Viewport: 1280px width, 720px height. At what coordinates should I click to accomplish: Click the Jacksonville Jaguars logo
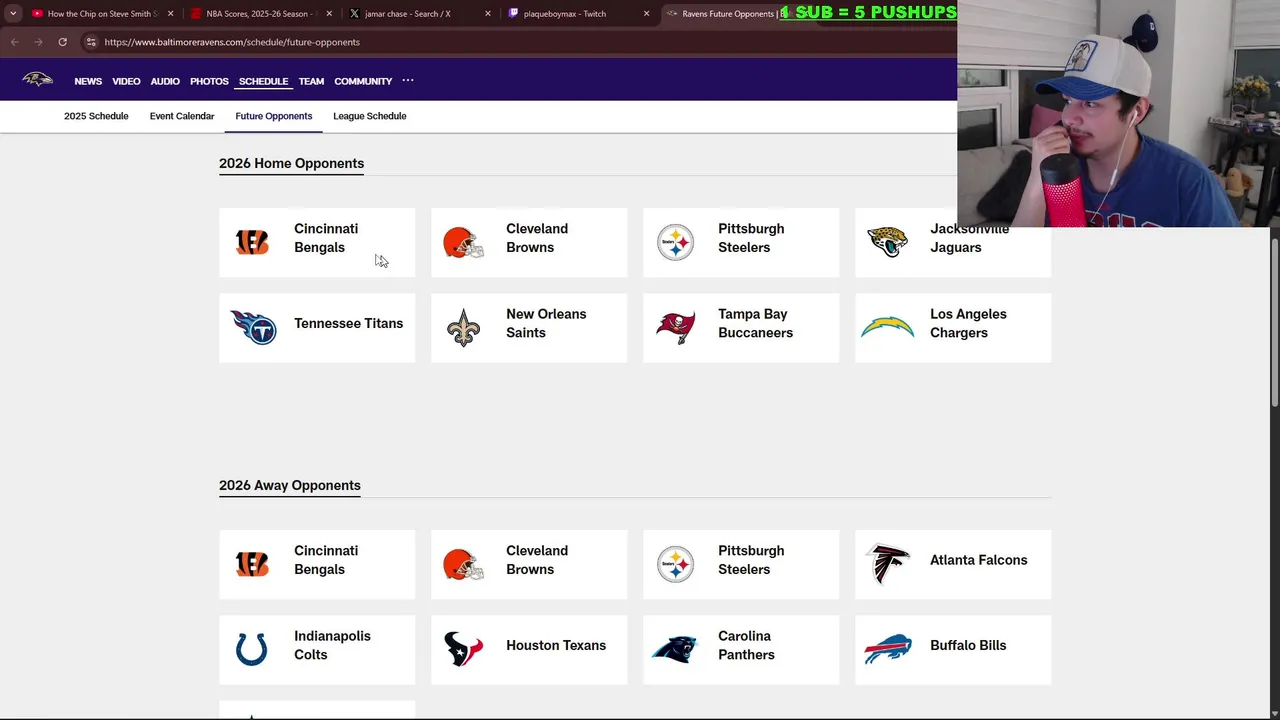pos(887,242)
